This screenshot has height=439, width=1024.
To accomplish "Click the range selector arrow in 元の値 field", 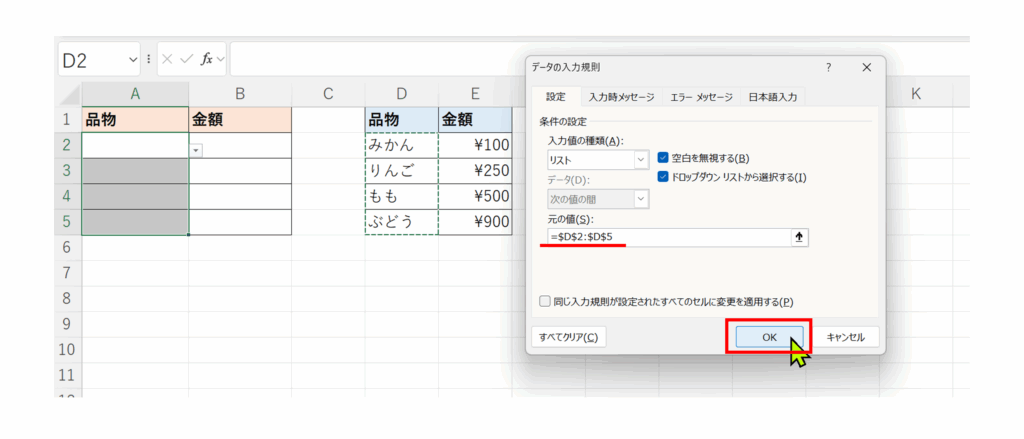I will click(x=799, y=237).
